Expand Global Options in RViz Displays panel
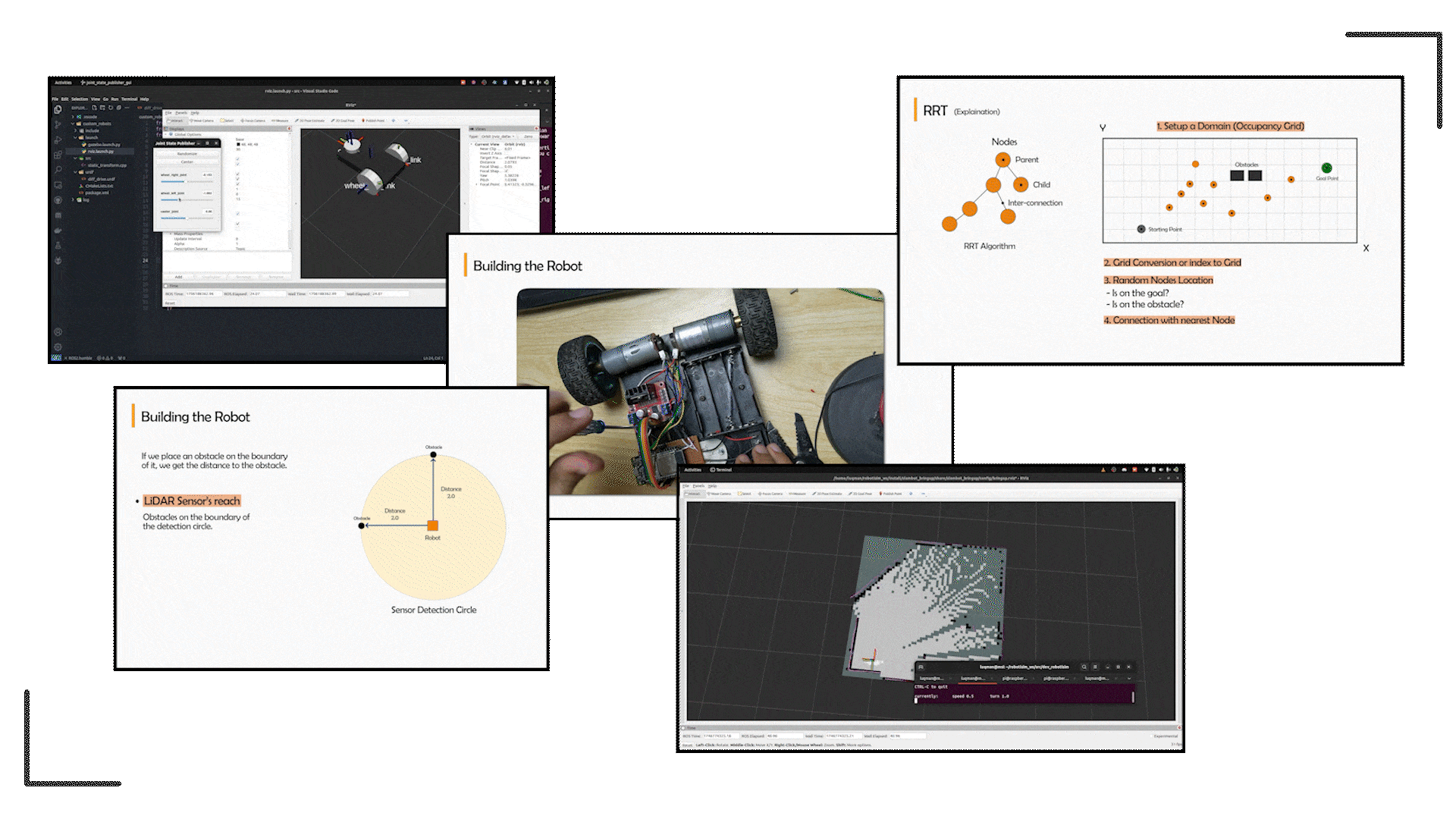1456x819 pixels. tap(165, 134)
